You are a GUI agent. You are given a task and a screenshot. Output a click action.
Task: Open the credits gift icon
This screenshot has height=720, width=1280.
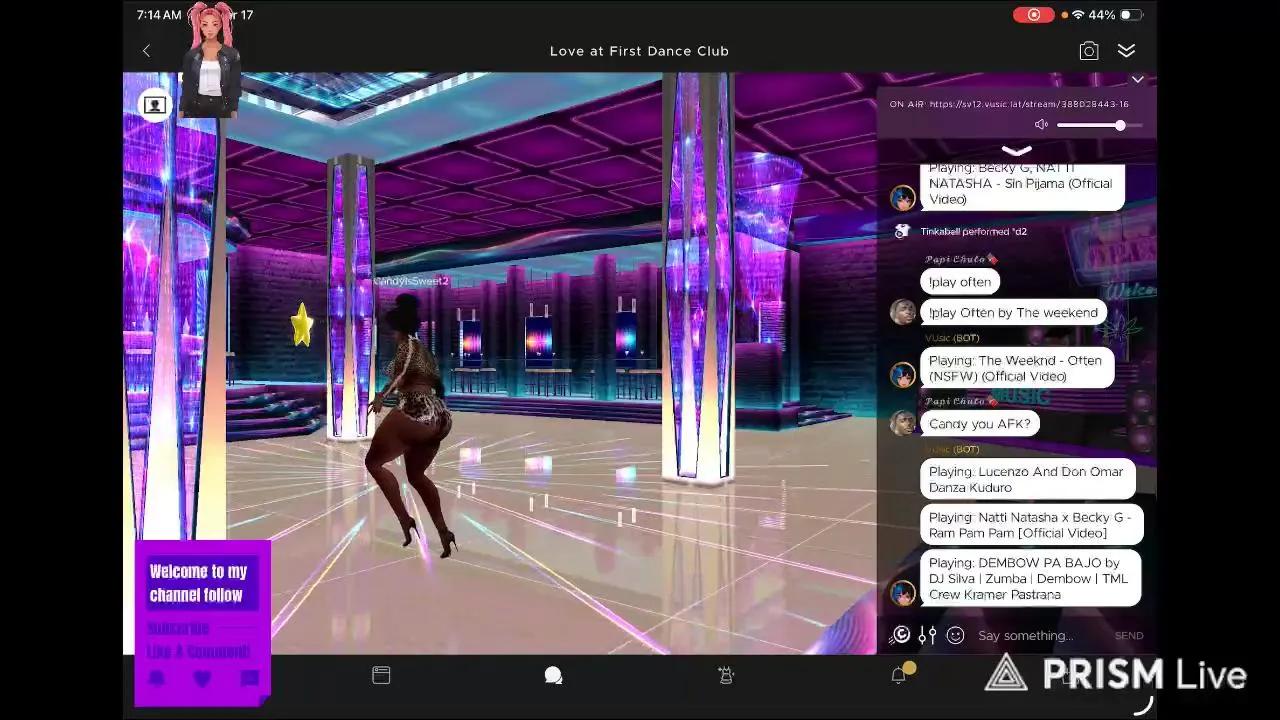point(901,635)
